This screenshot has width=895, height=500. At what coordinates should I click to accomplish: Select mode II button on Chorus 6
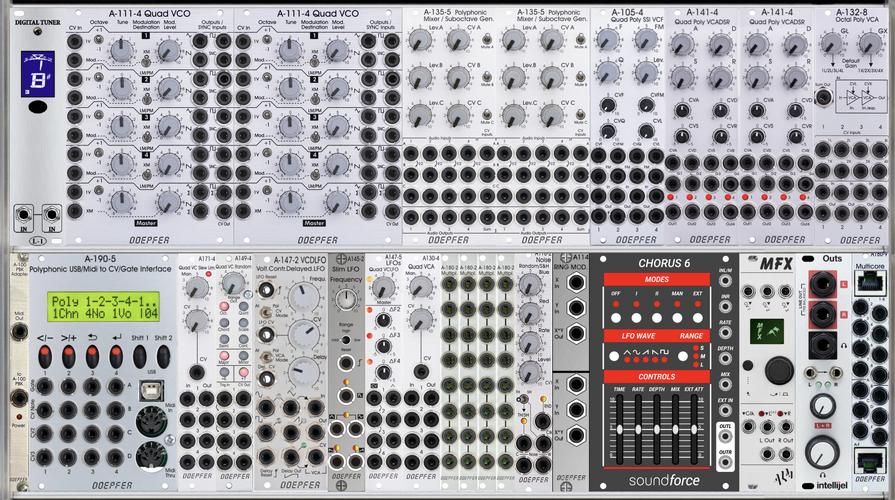pos(656,318)
